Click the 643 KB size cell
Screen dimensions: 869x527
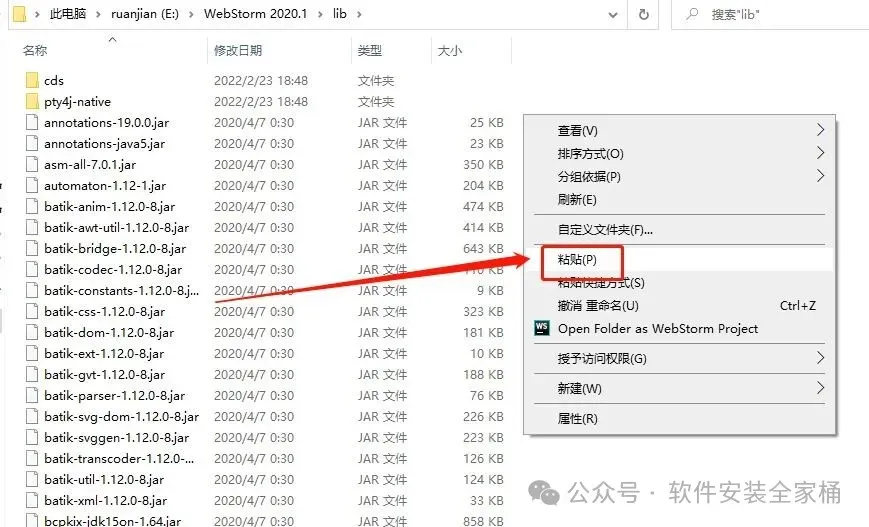(483, 248)
